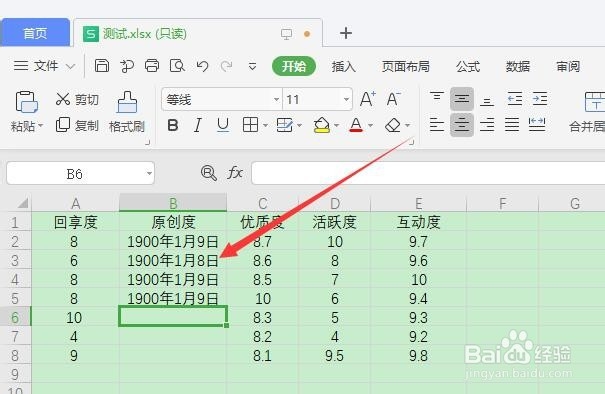Select row 6 header
Image resolution: width=605 pixels, height=394 pixels.
[15, 317]
